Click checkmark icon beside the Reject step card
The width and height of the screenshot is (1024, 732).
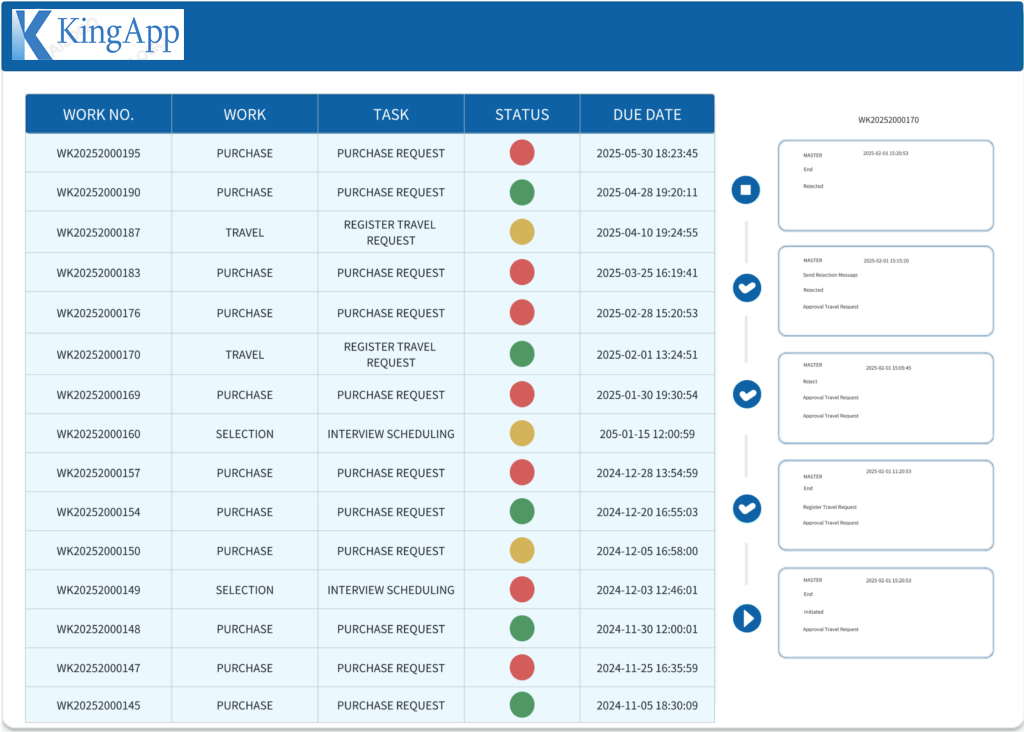[746, 394]
